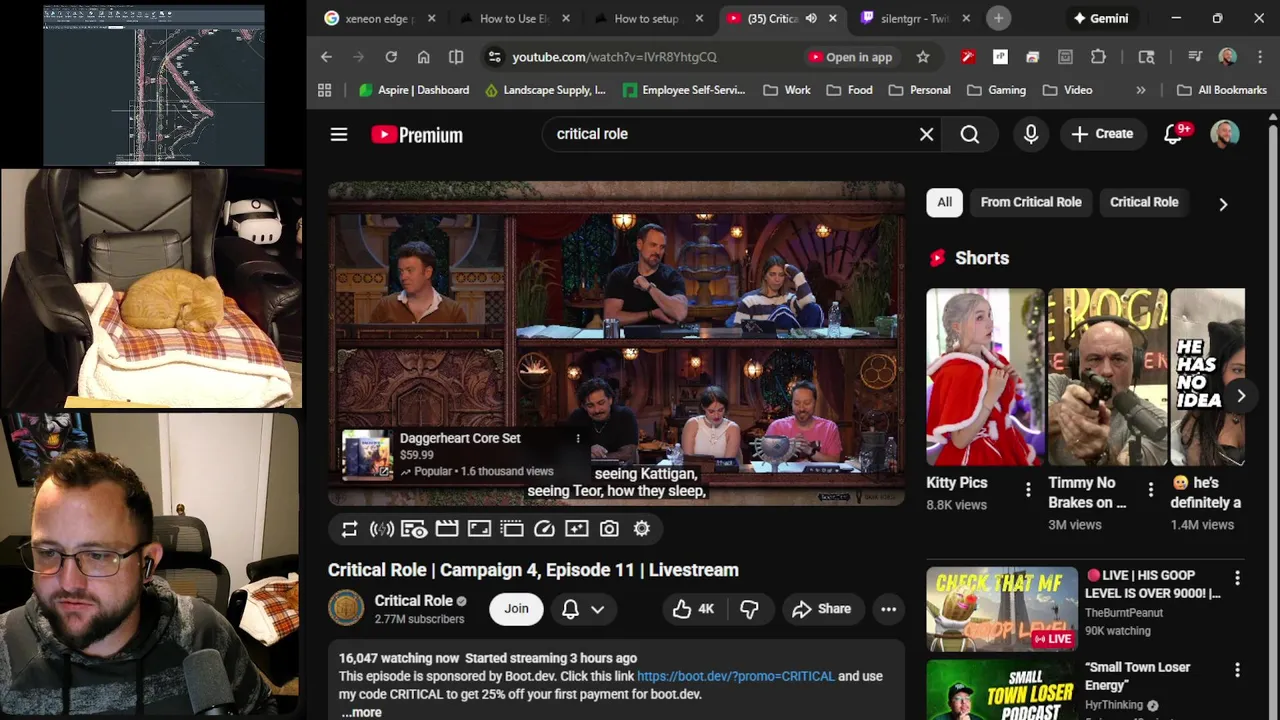Show more filter chips with arrow
This screenshot has width=1280, height=720.
point(1223,204)
